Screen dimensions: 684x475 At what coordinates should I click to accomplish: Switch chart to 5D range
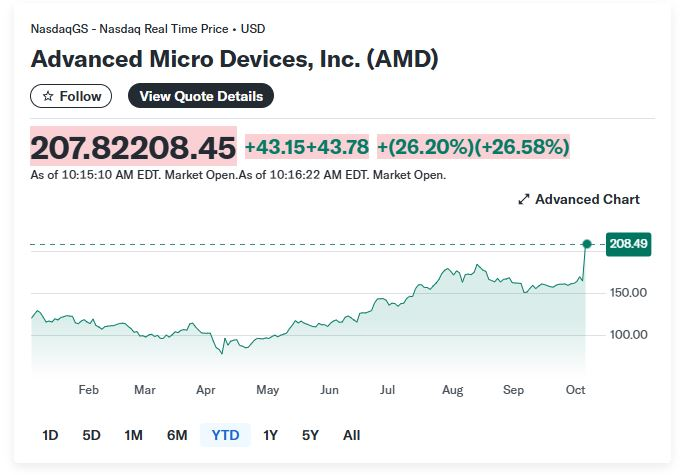tap(91, 435)
